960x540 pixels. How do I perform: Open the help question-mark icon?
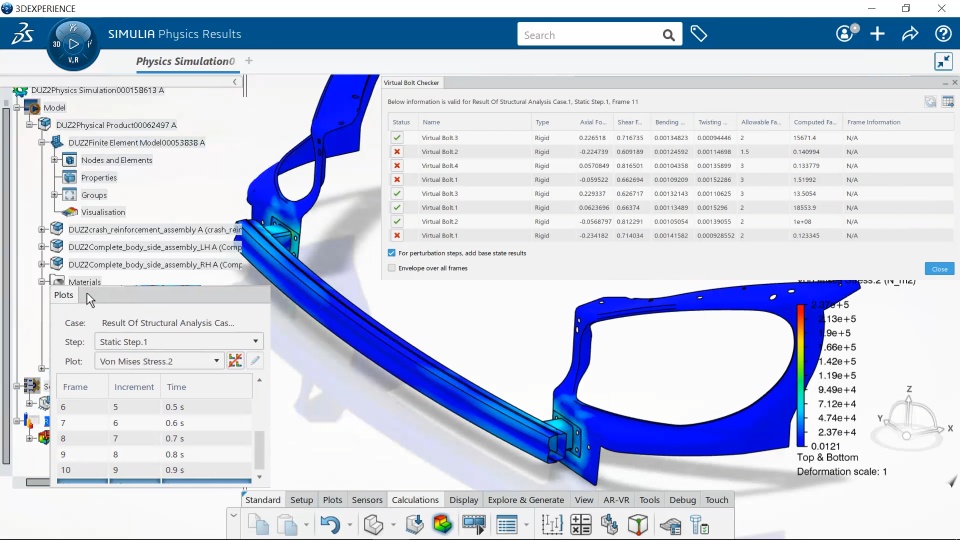click(943, 34)
